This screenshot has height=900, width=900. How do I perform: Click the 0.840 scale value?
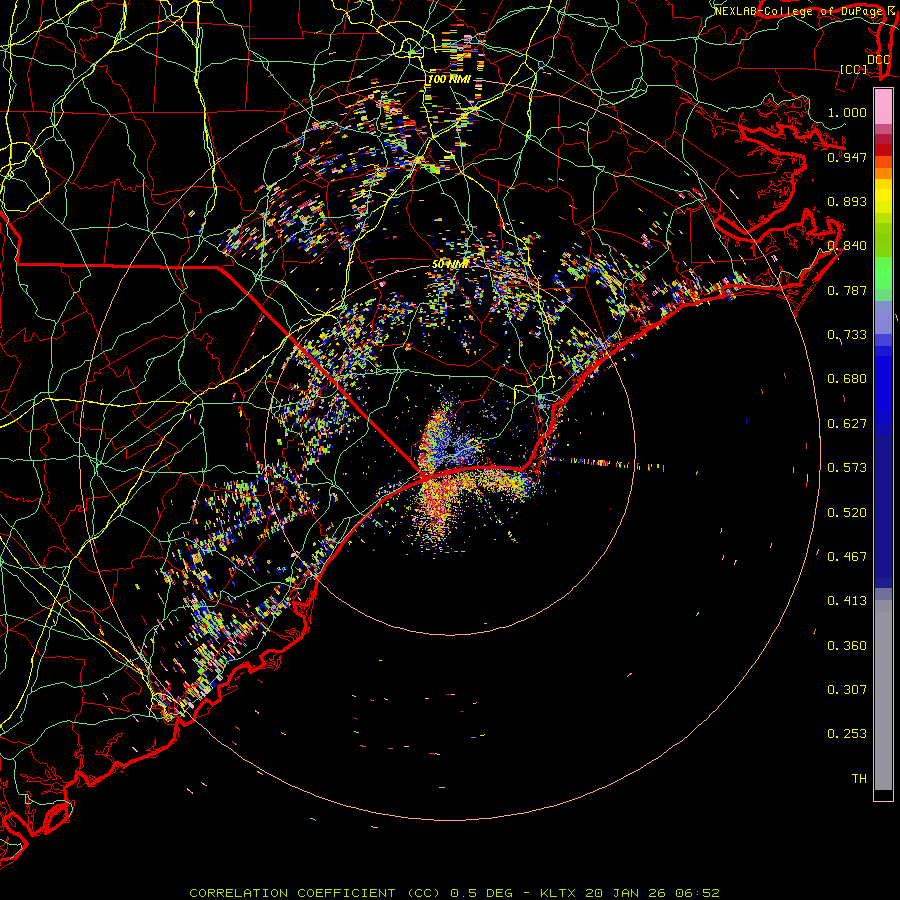pyautogui.click(x=847, y=246)
